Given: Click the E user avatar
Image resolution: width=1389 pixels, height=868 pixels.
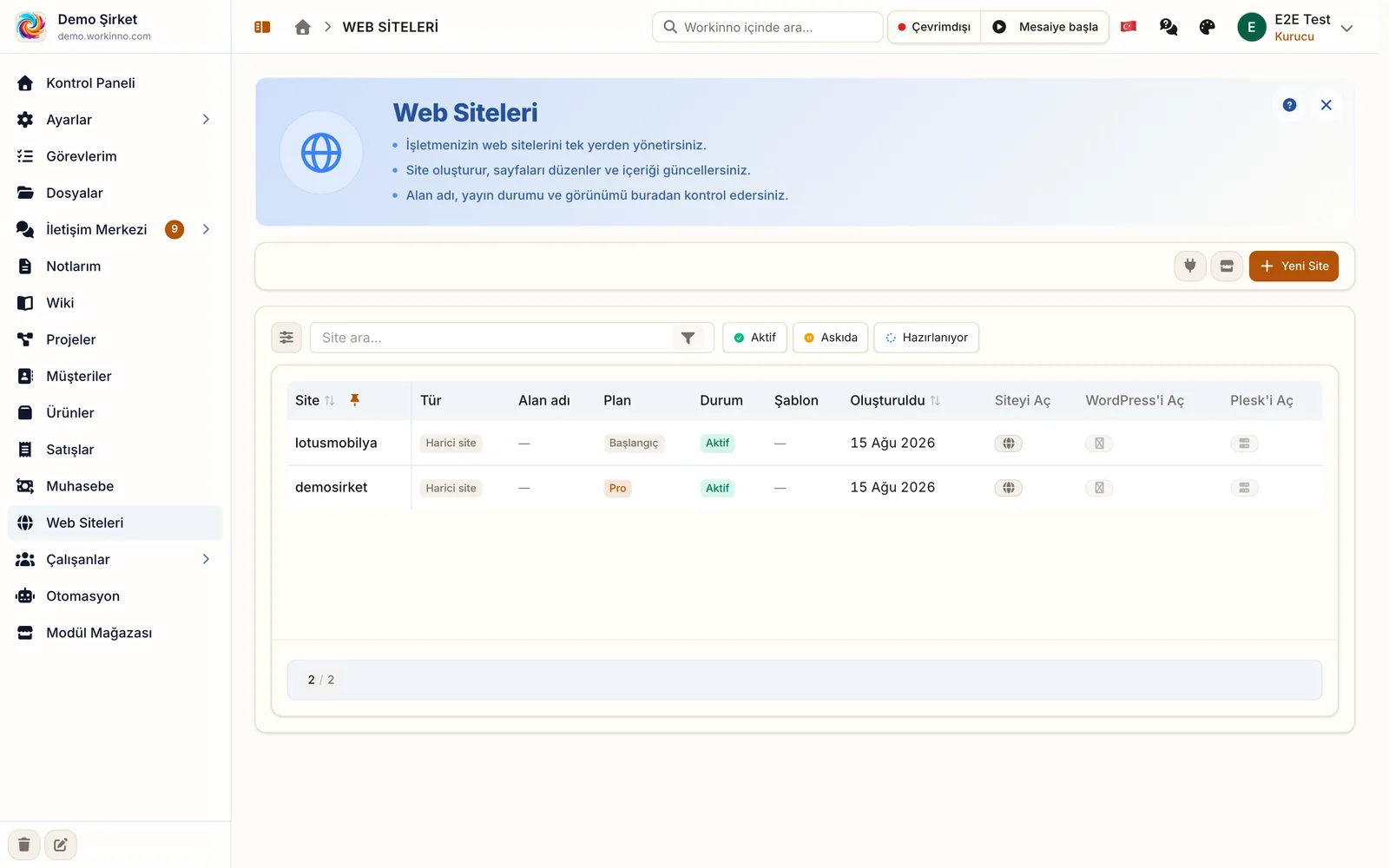Looking at the screenshot, I should click(x=1251, y=27).
